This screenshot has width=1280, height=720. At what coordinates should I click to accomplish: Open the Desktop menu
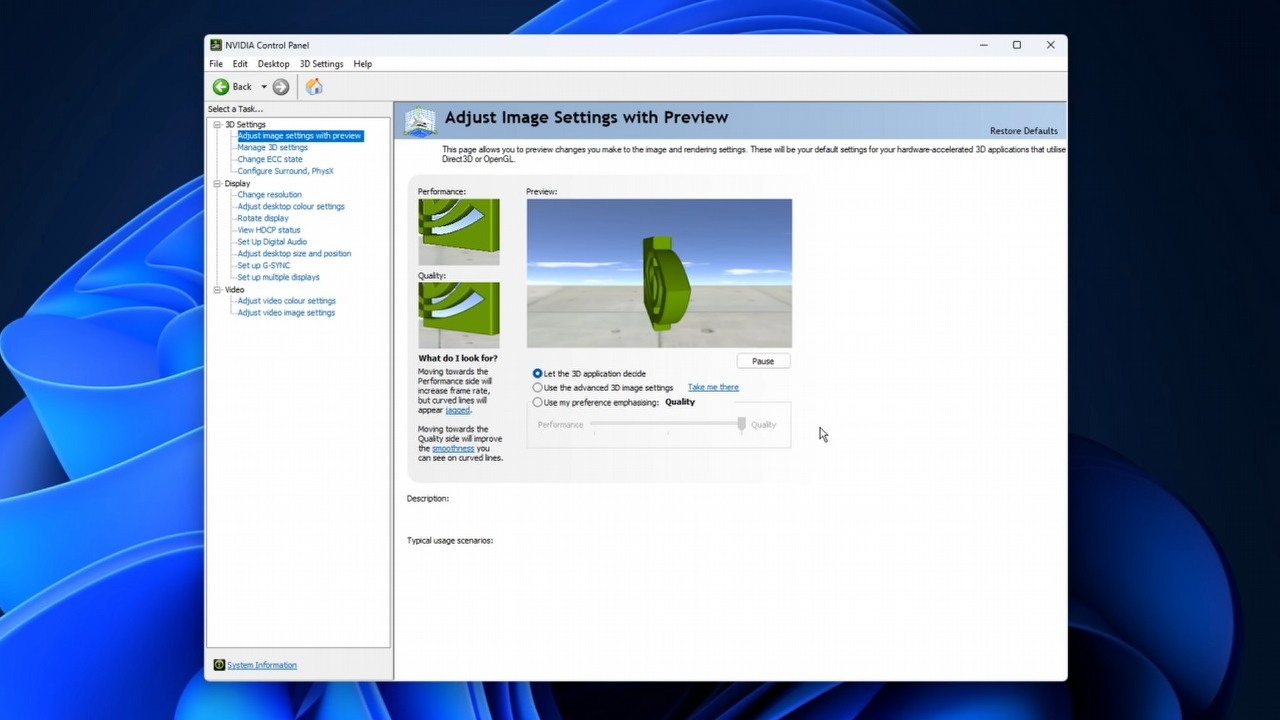coord(273,64)
